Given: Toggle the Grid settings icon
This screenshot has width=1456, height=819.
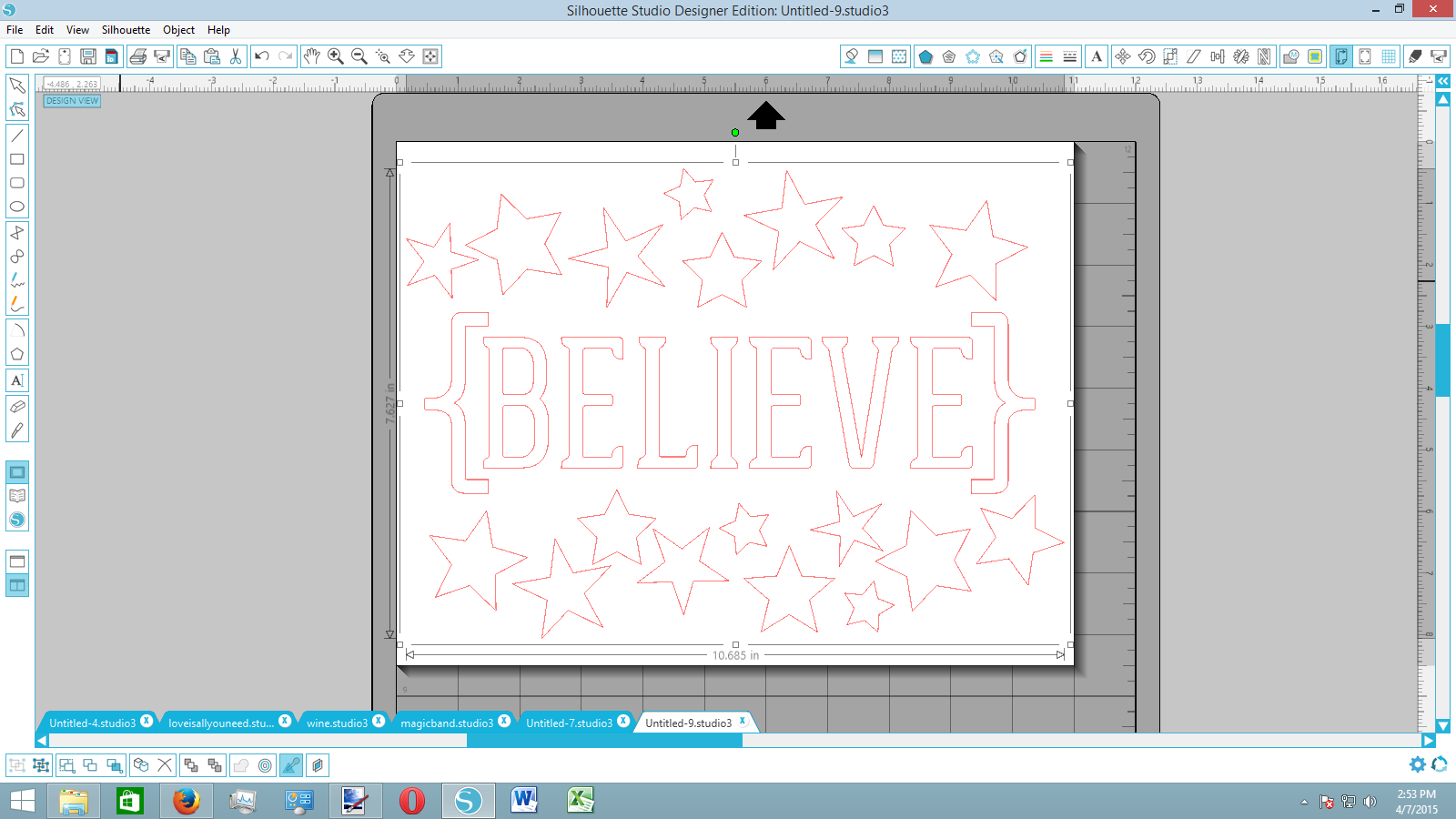Looking at the screenshot, I should point(1389,56).
